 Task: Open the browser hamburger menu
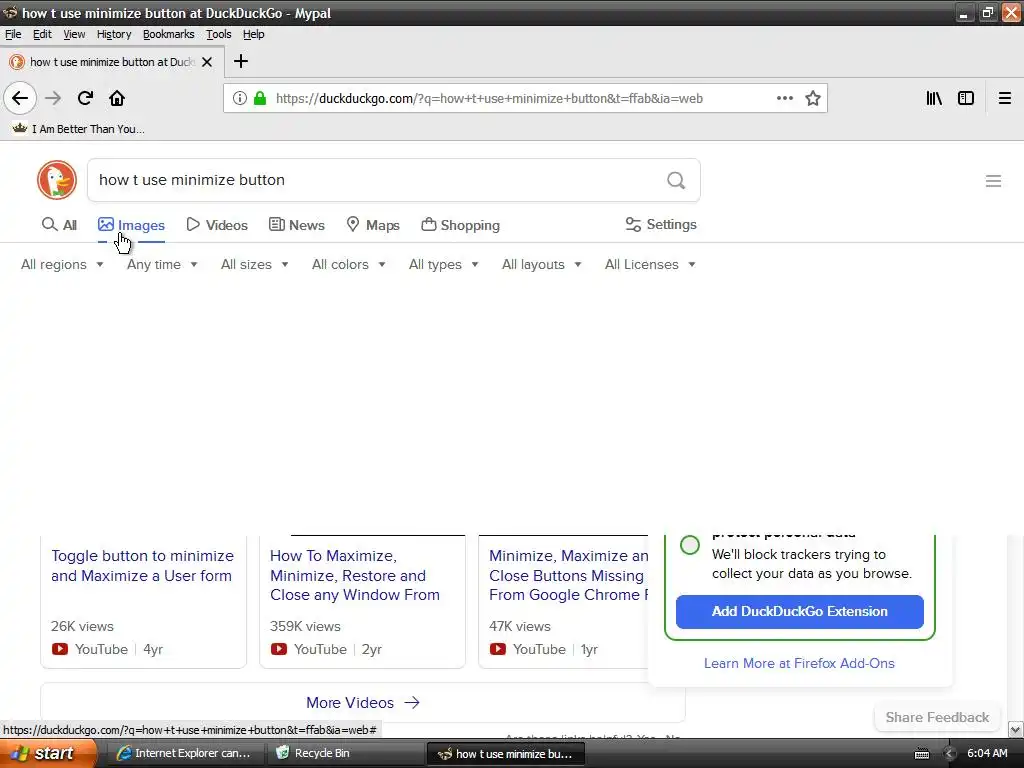(x=1005, y=99)
